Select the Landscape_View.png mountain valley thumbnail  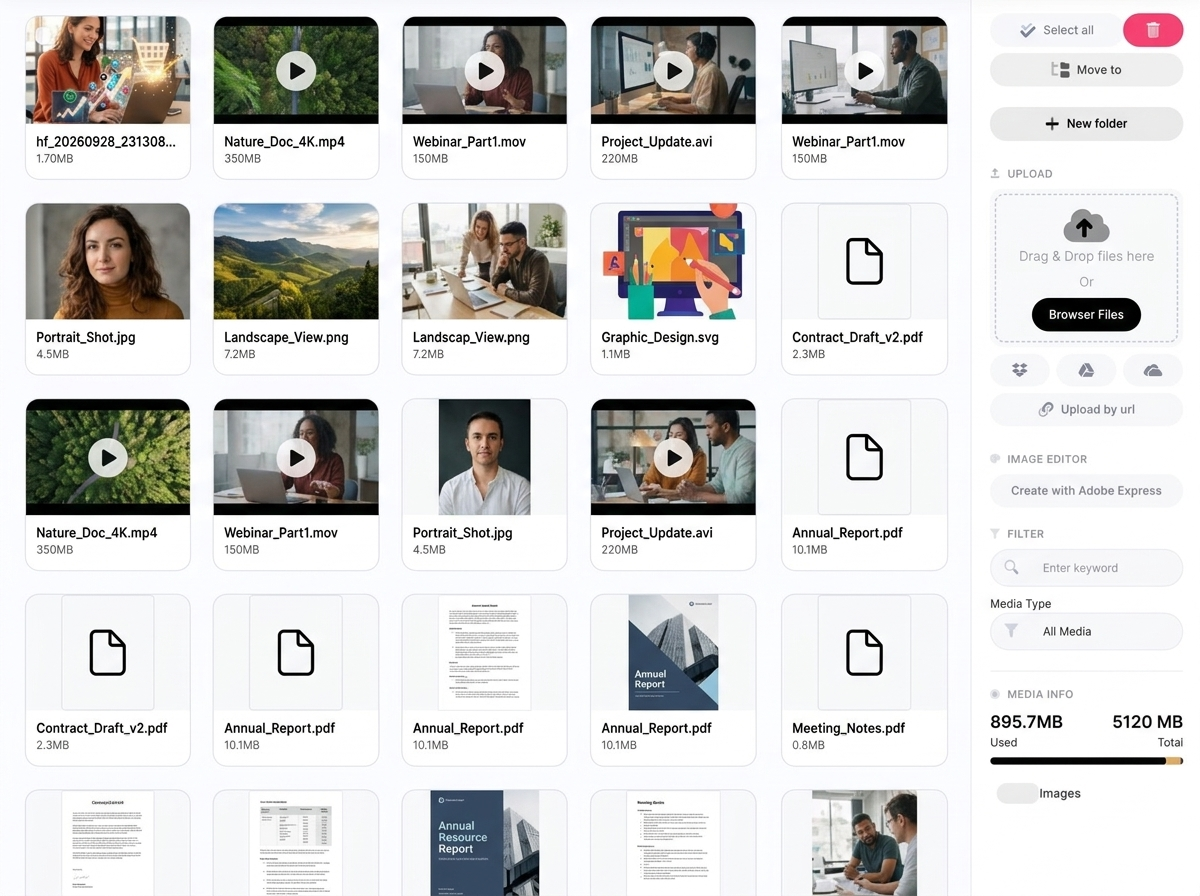296,262
